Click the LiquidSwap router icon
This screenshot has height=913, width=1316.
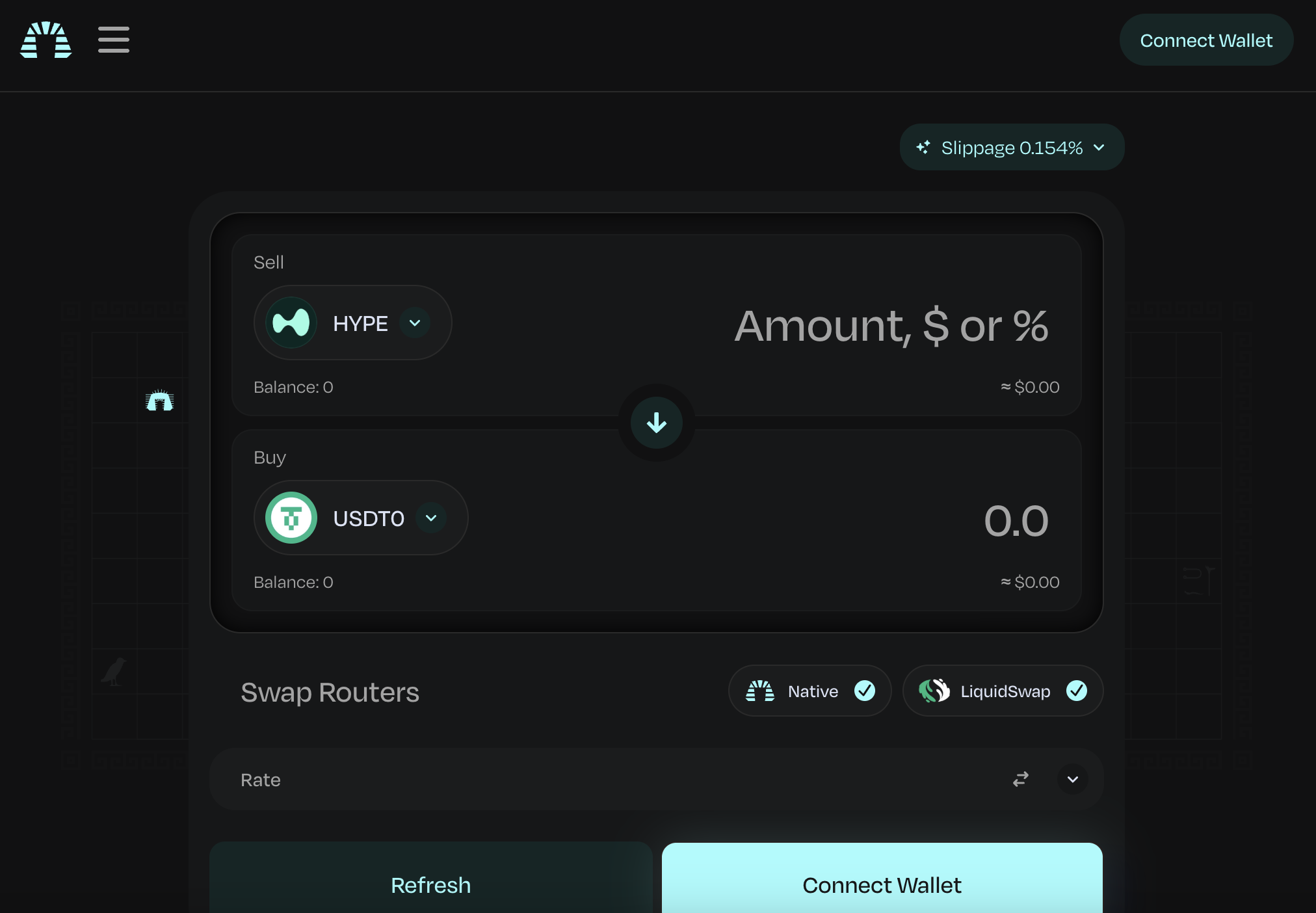(934, 691)
